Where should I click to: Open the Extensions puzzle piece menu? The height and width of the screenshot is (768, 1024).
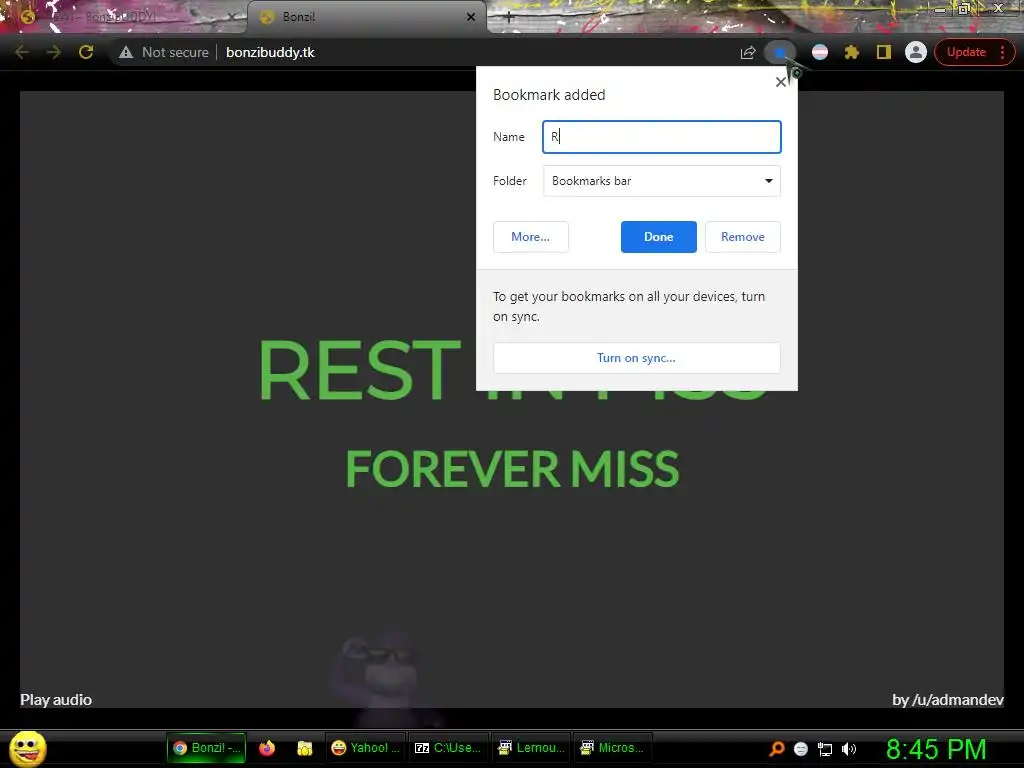pos(852,52)
